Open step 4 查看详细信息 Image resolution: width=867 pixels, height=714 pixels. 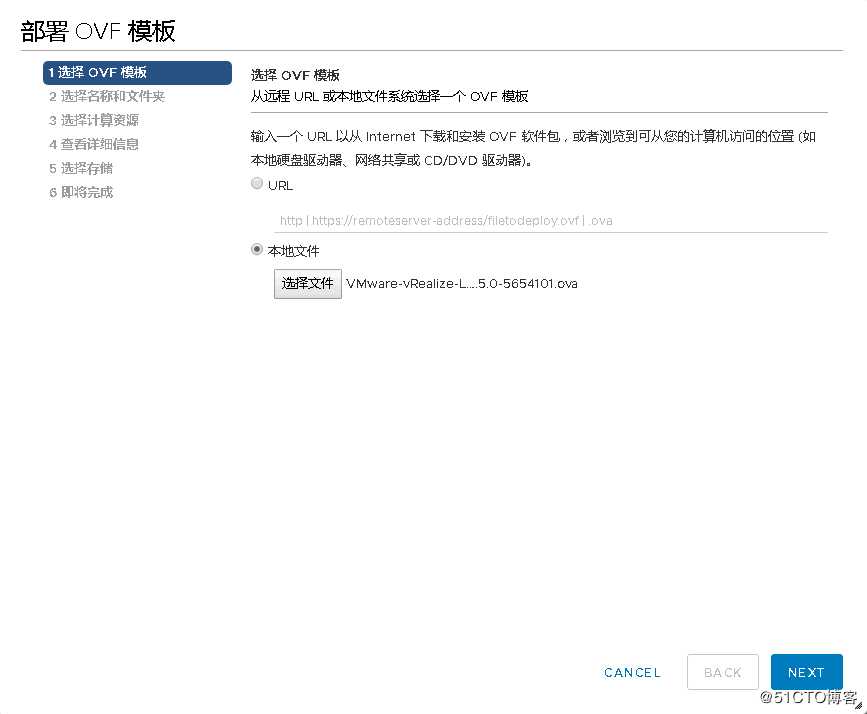coord(94,144)
